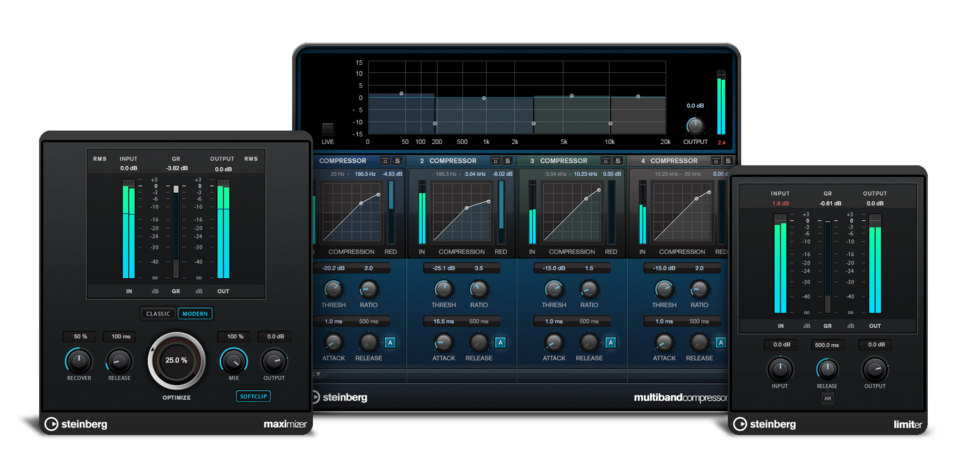The width and height of the screenshot is (960, 465).
Task: Click band 4 gain handle in frequency graph
Action: (x=638, y=96)
